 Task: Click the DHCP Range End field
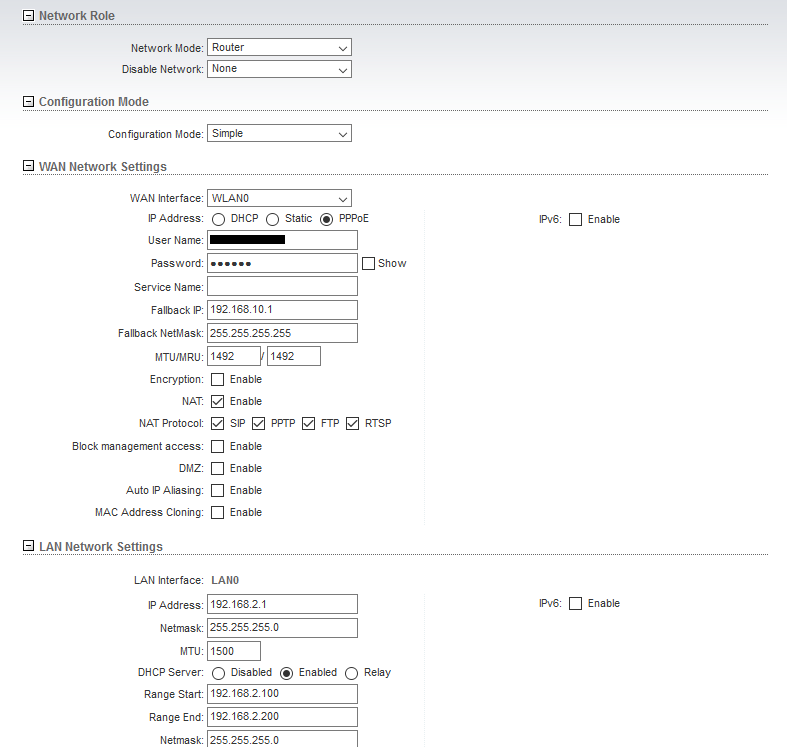point(282,717)
